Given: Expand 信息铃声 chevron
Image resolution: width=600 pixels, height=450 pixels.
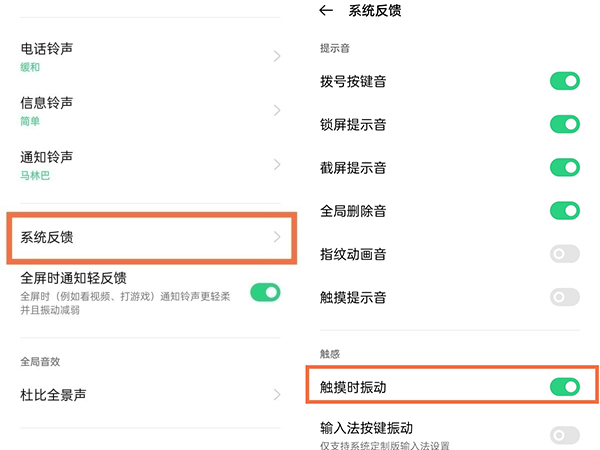Looking at the screenshot, I should click(277, 110).
